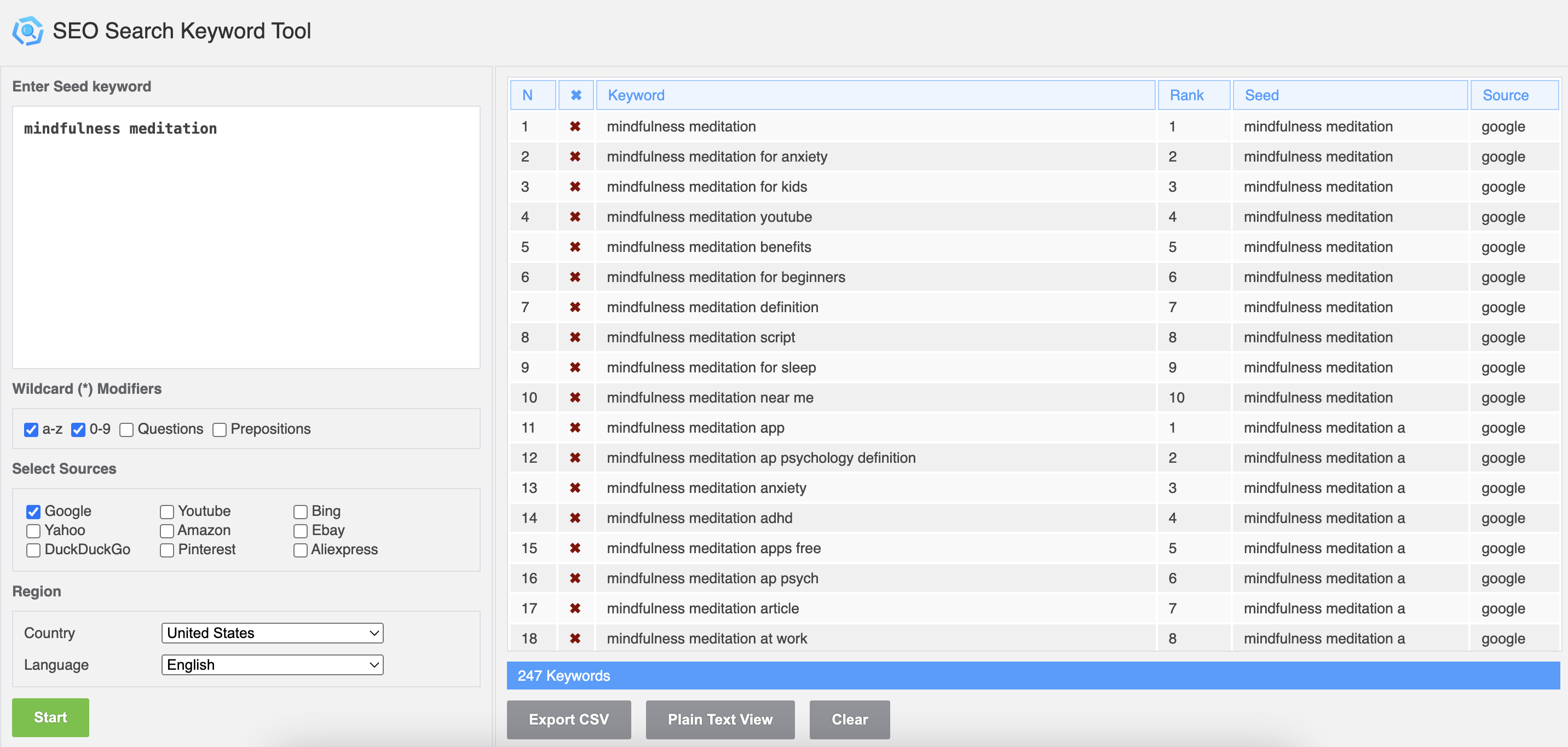Click the SEO Search Keyword Tool logo icon

pyautogui.click(x=28, y=31)
